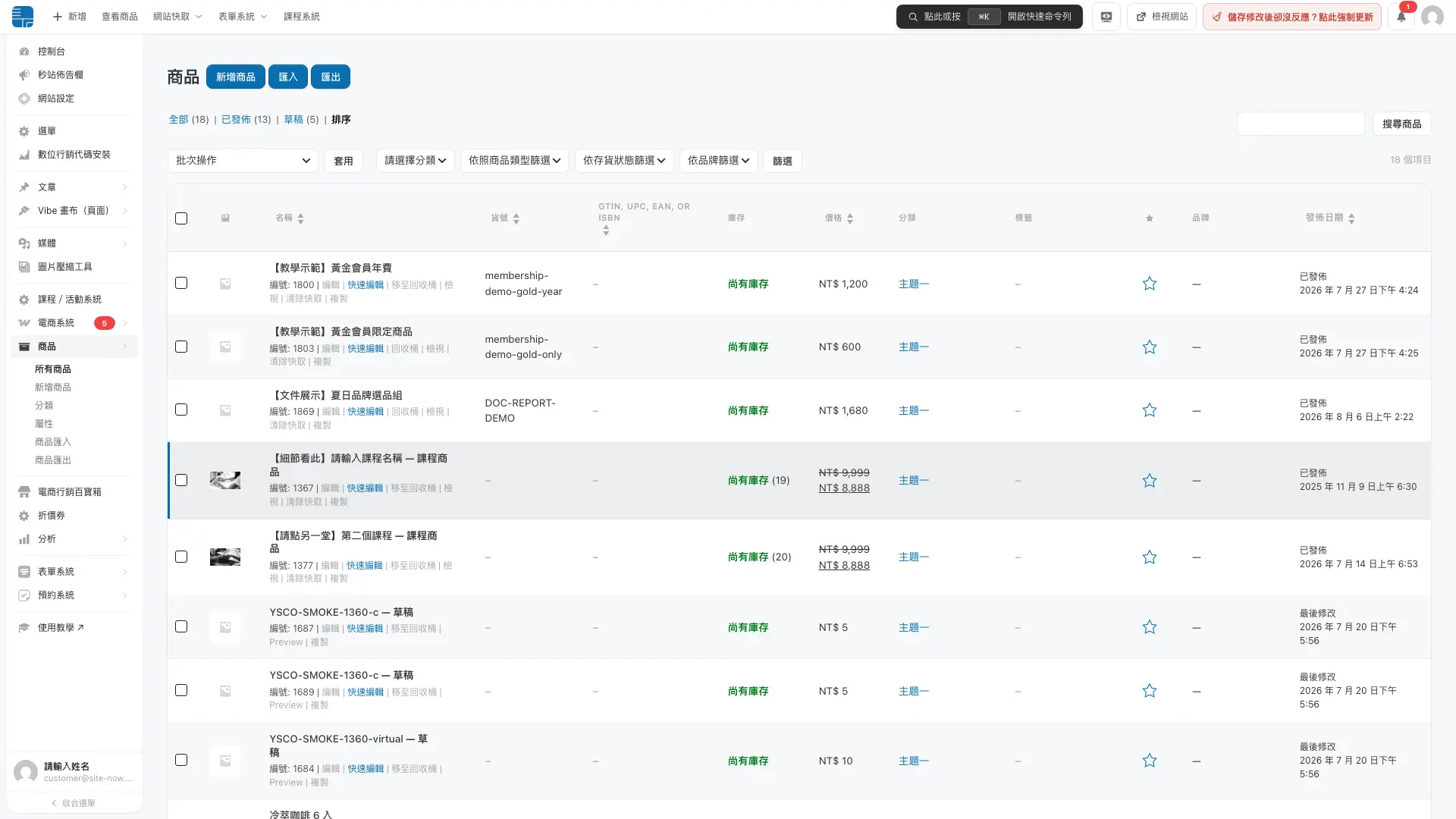
Task: Open the 依照商品類型篩選 dropdown
Action: point(515,161)
